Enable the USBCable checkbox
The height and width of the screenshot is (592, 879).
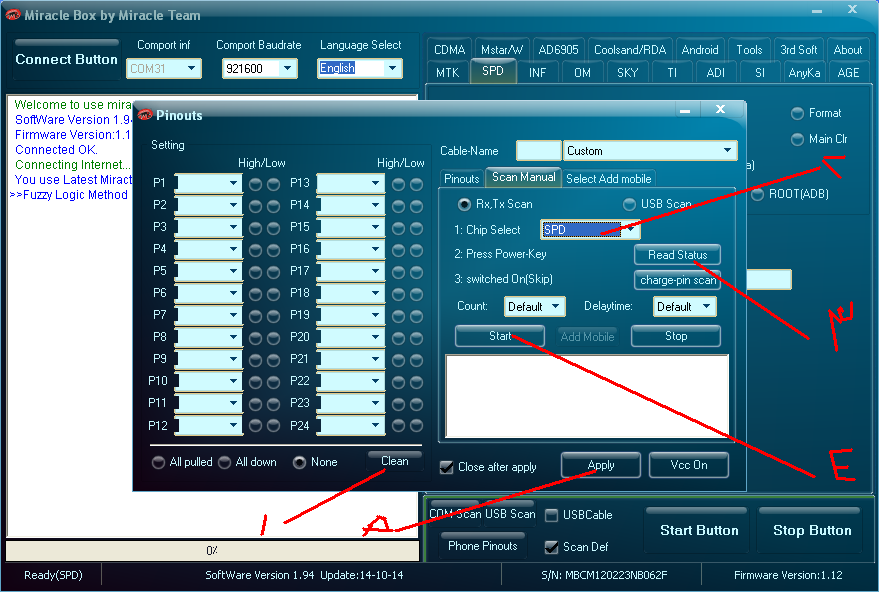552,515
